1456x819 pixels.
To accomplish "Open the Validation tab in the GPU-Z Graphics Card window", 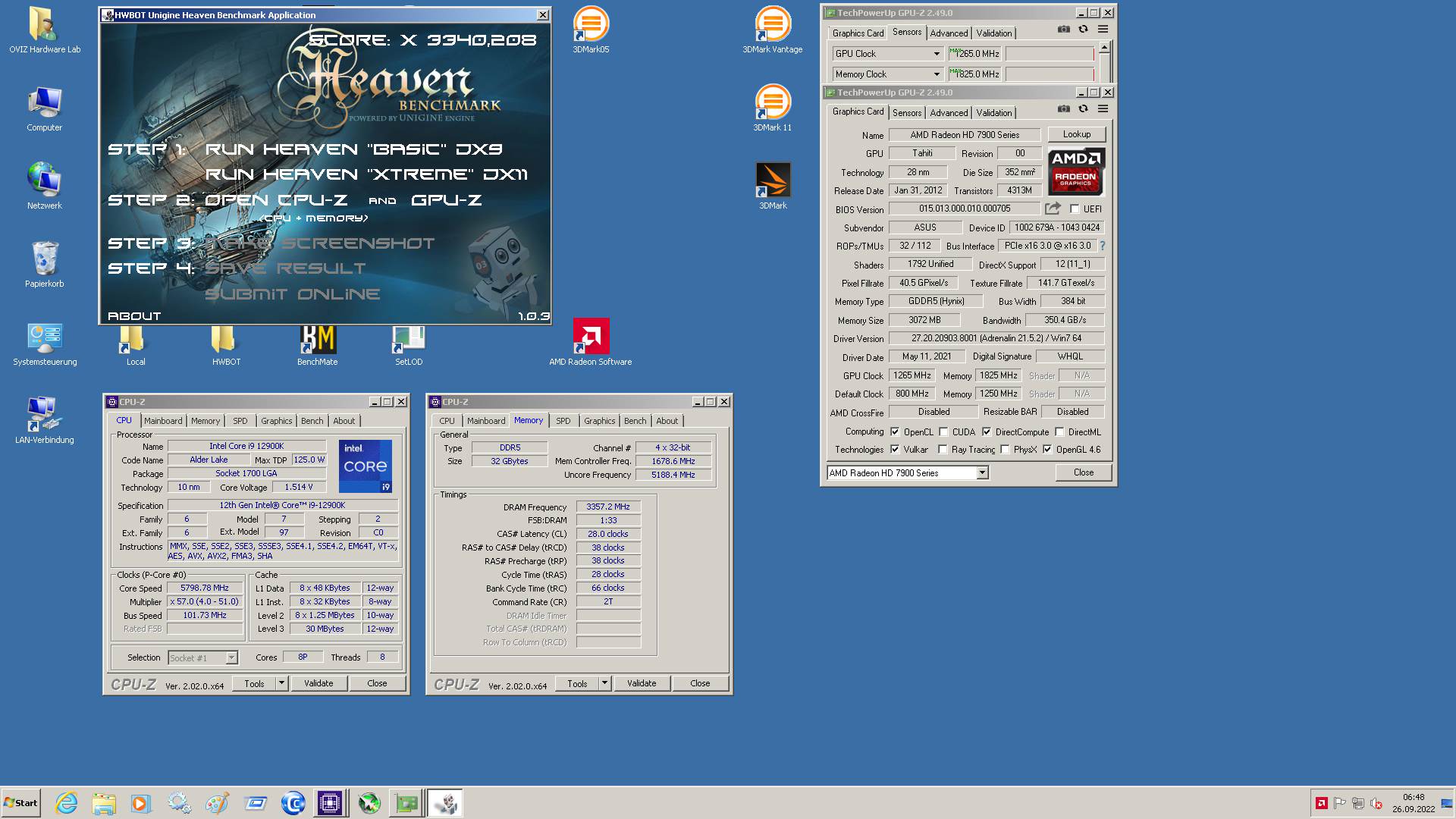I will 993,113.
